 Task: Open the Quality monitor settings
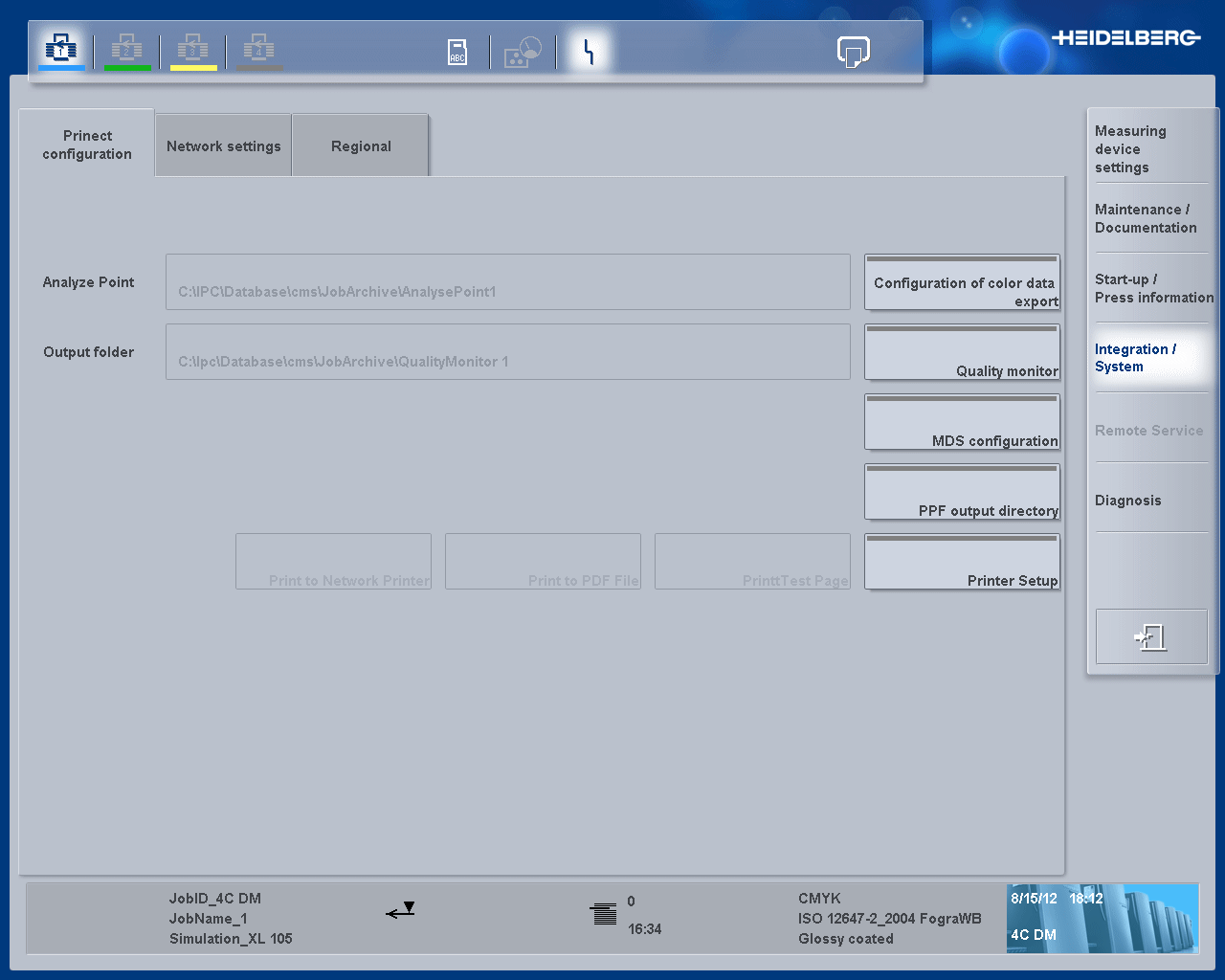point(962,352)
